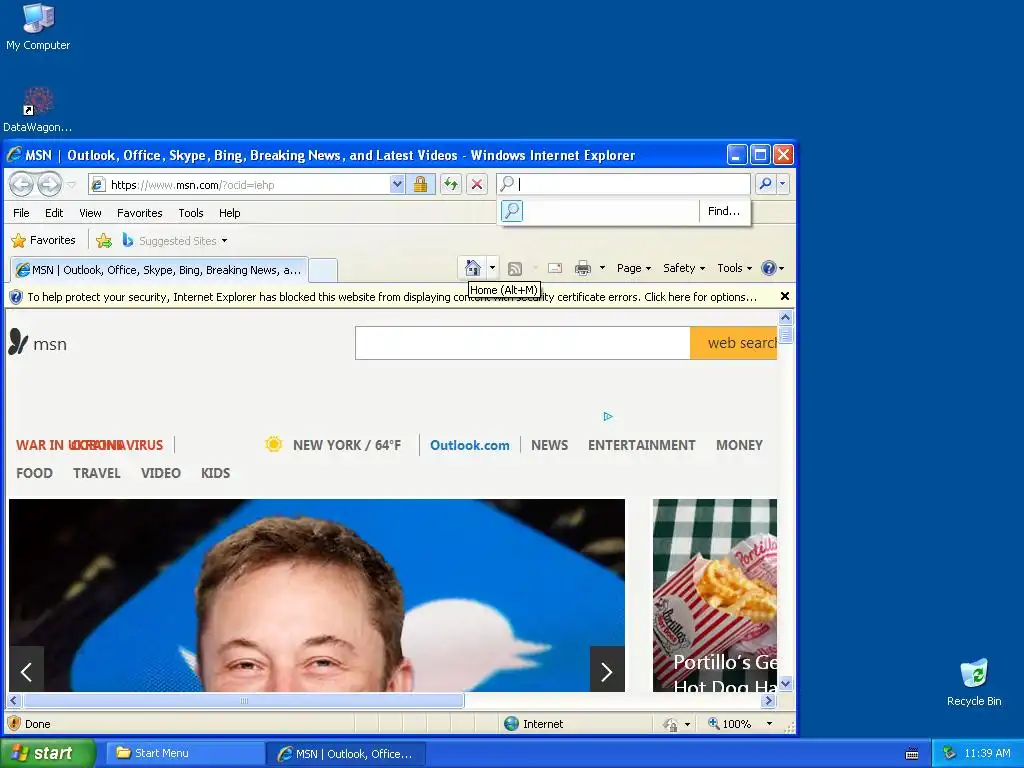This screenshot has width=1024, height=768.
Task: Click the Help question mark icon
Action: 769,268
